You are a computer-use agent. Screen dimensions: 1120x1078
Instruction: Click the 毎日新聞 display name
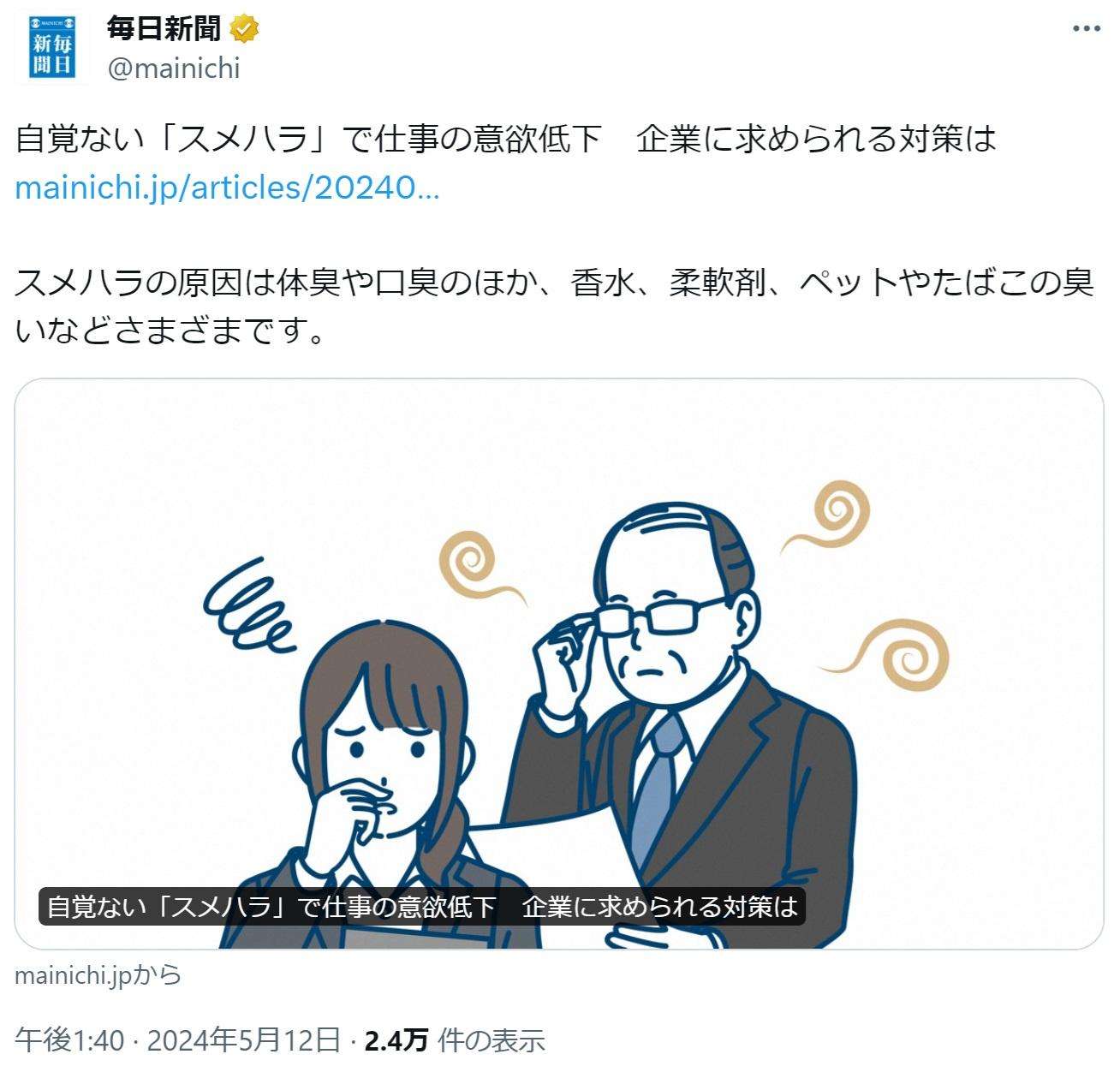coord(164,29)
